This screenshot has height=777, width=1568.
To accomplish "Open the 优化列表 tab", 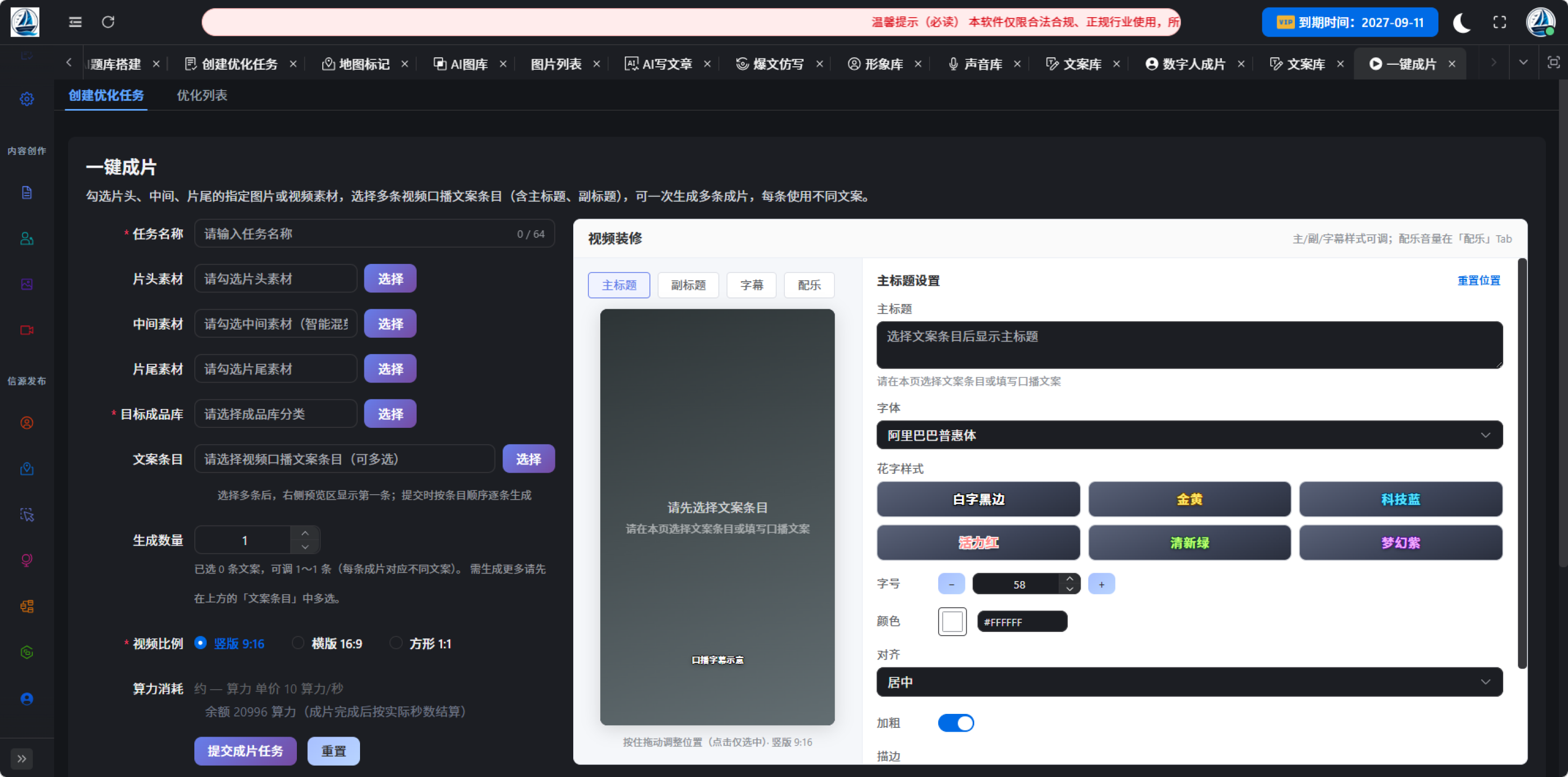I will [201, 95].
